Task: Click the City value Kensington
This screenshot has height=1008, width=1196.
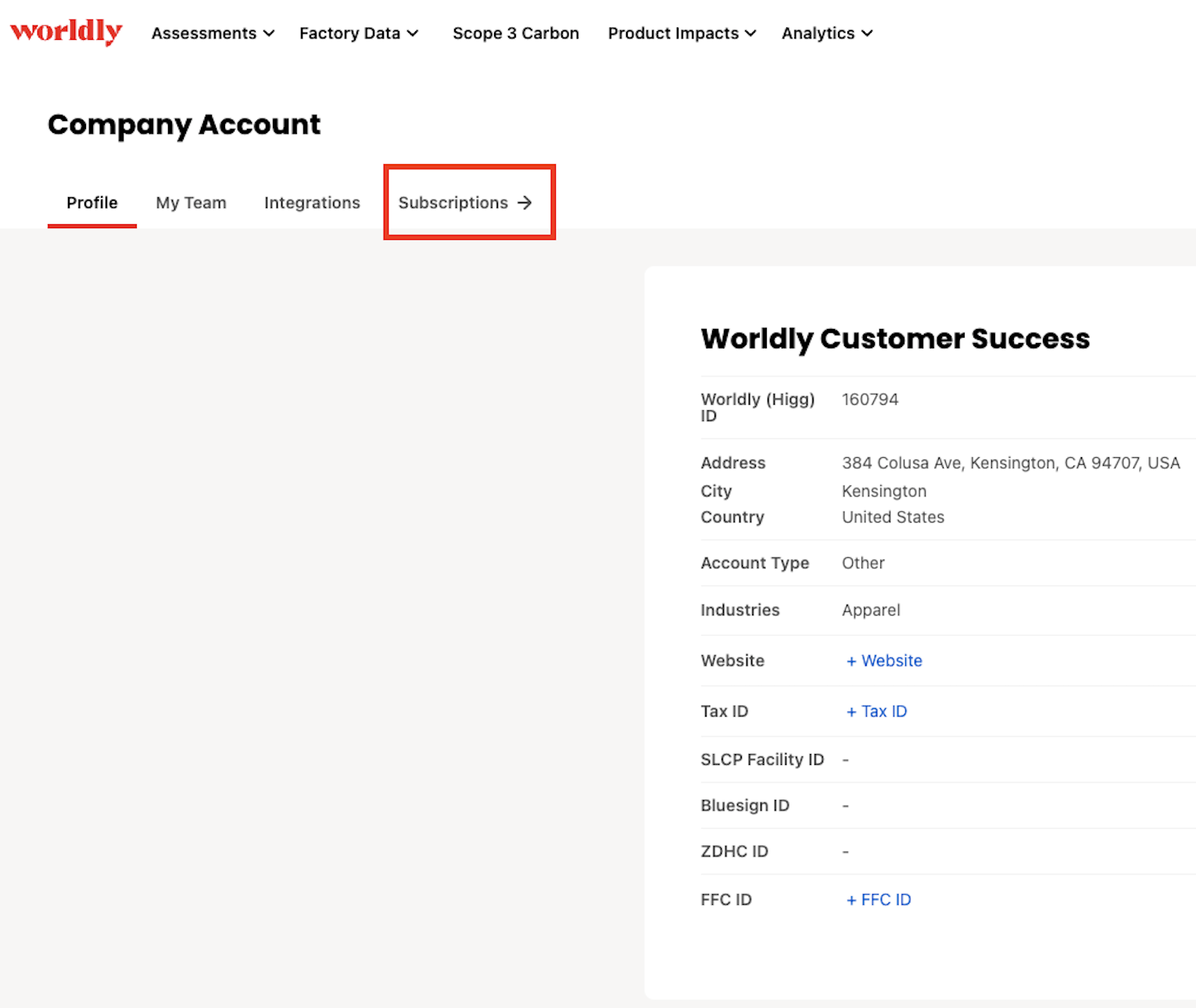Action: click(x=884, y=491)
